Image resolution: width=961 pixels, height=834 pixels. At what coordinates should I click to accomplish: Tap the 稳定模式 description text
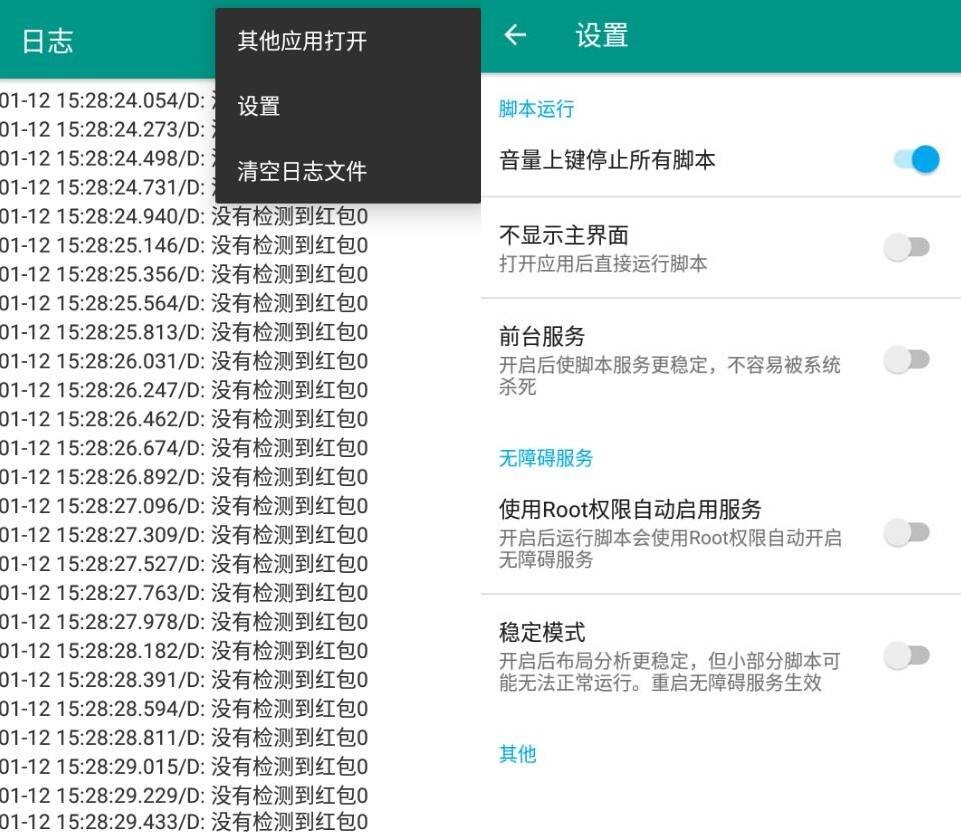(669, 673)
